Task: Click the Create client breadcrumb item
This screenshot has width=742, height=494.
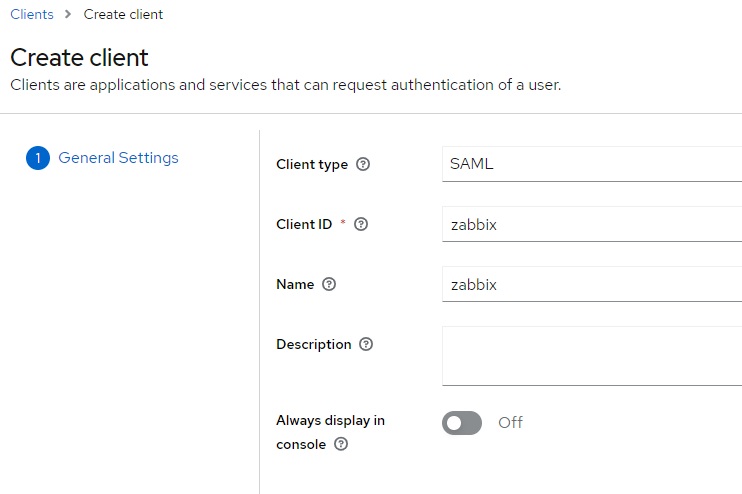Action: coord(123,15)
